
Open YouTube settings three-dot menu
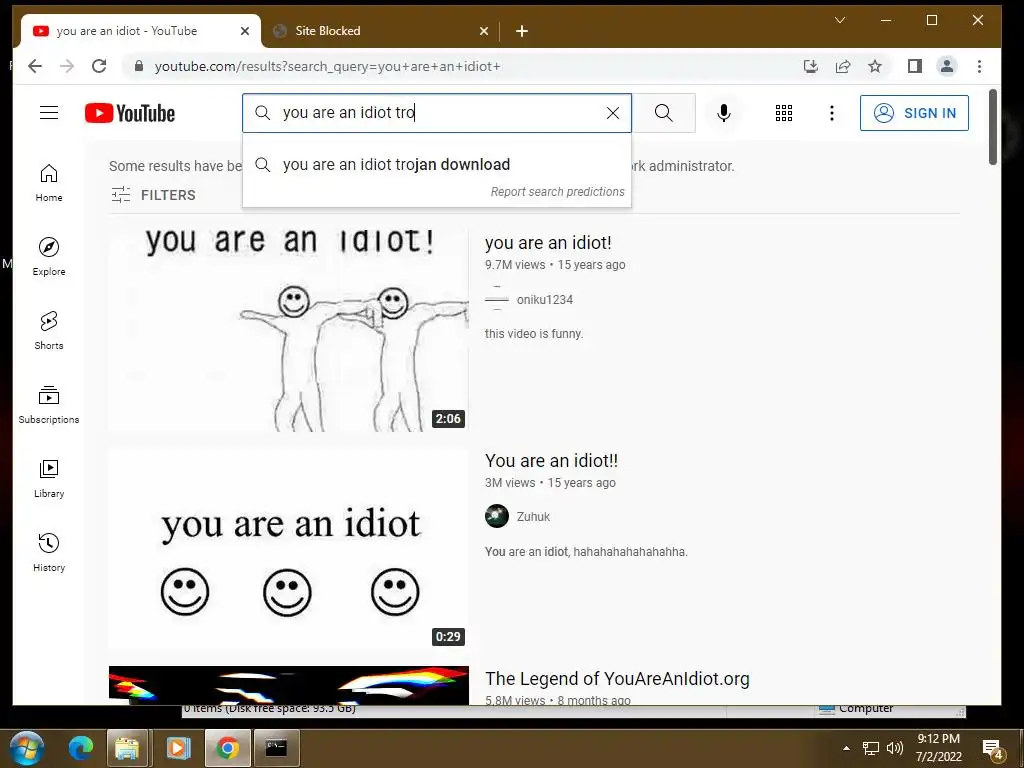pyautogui.click(x=831, y=113)
